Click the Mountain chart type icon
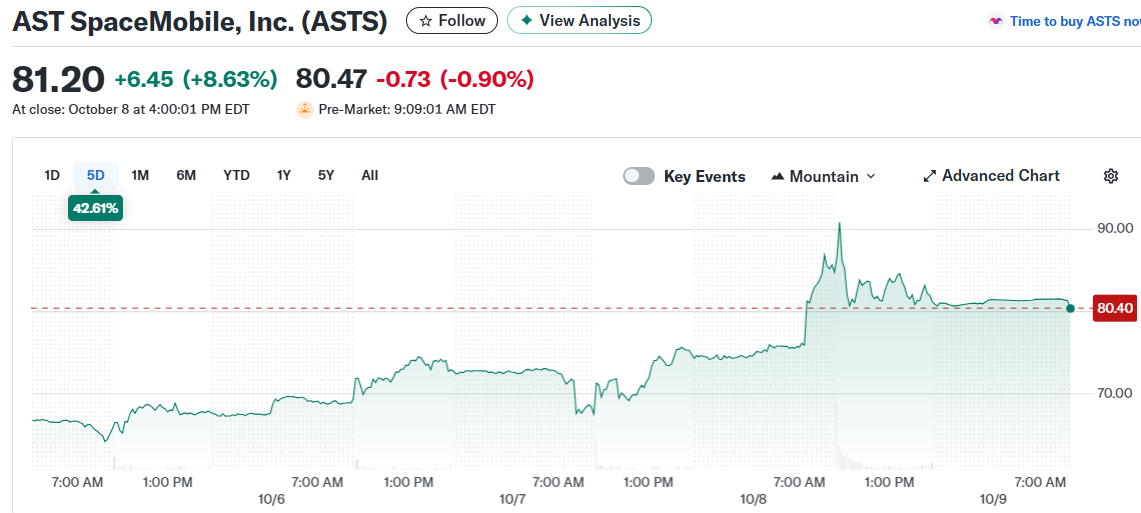The width and height of the screenshot is (1141, 513). click(x=778, y=177)
